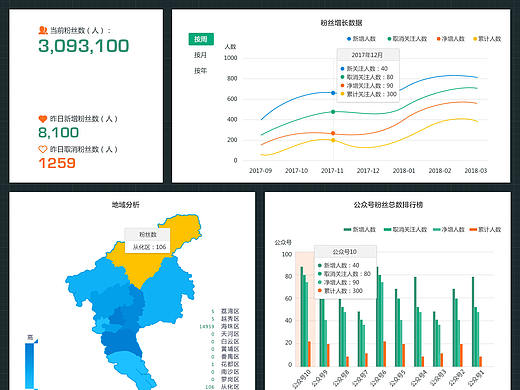Toggle 取消关注人数 legend in the line chart

click(x=407, y=39)
